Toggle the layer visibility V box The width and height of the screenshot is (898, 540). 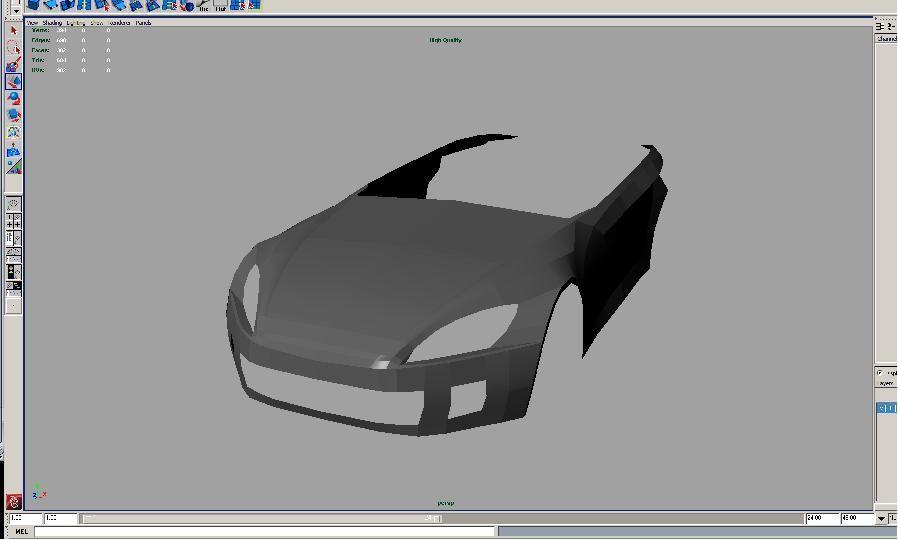[881, 408]
